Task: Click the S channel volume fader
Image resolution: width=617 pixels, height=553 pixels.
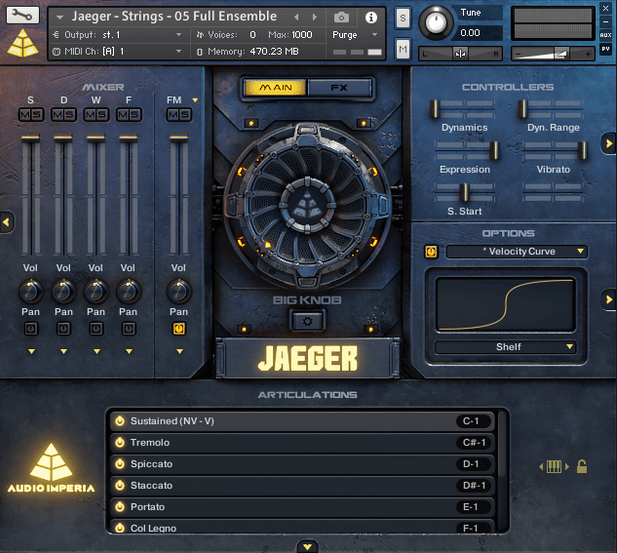Action: 30,139
